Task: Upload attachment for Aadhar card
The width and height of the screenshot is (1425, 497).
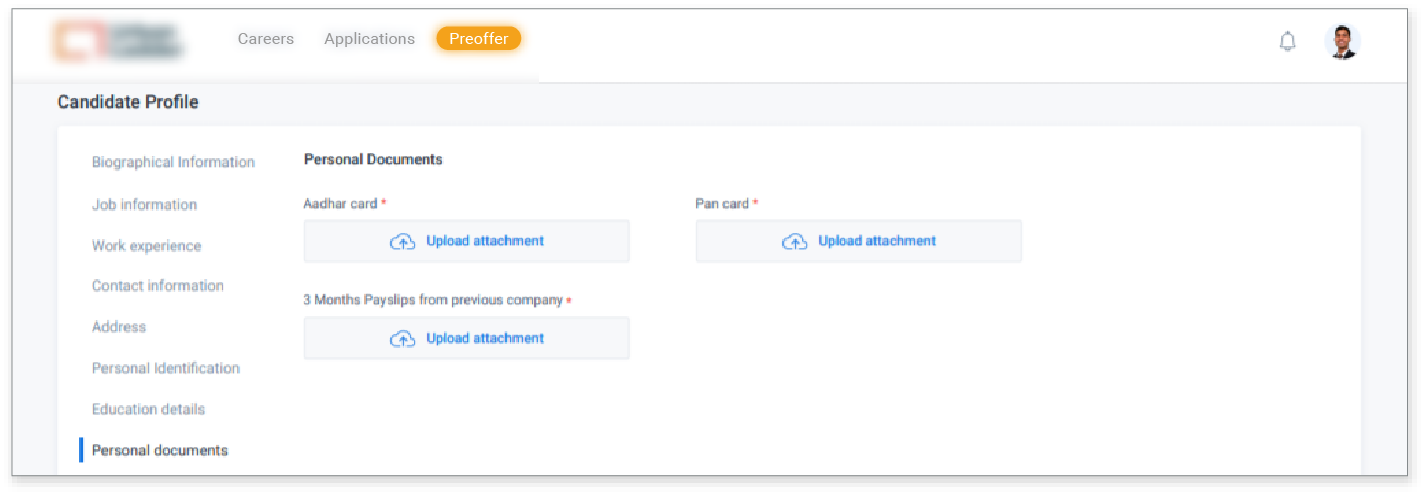Action: [467, 241]
